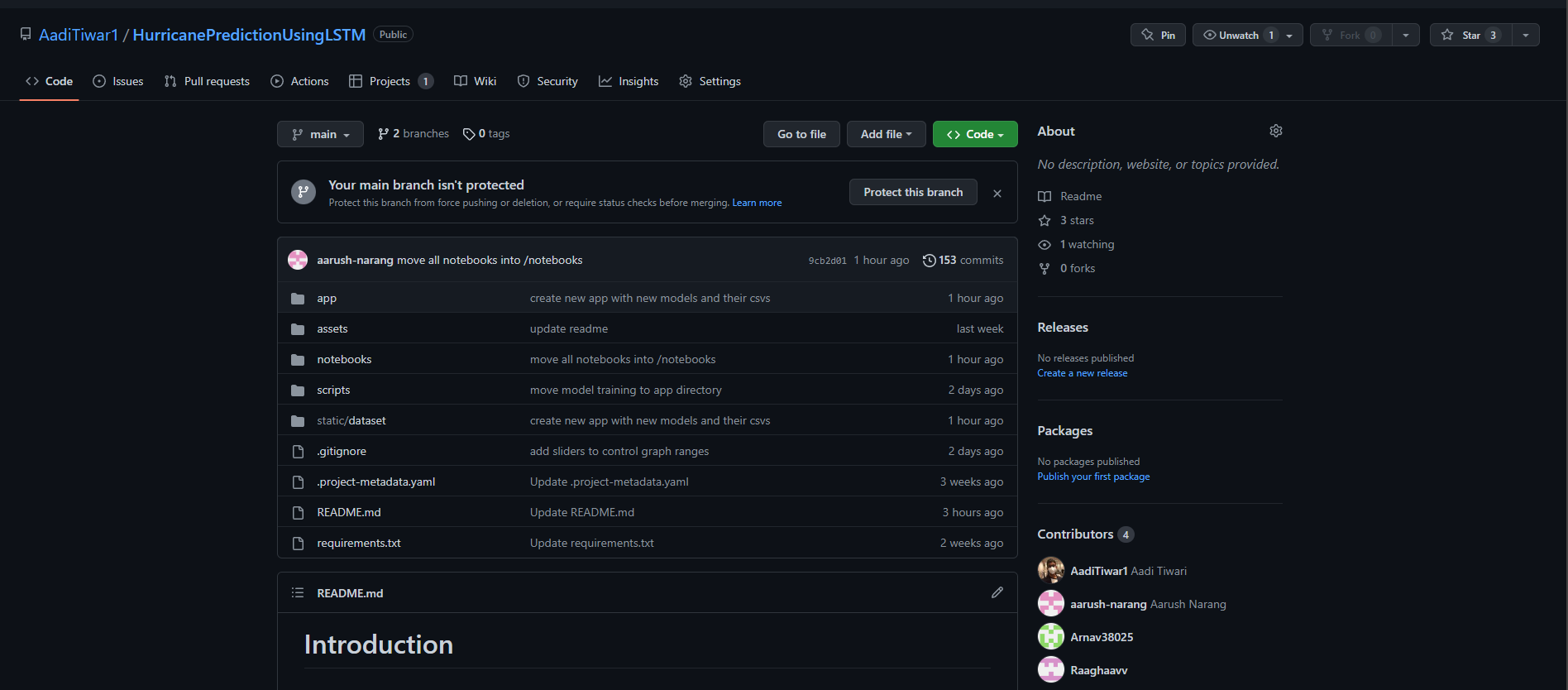Open Learn more link in banner
This screenshot has height=690, width=1568.
pyautogui.click(x=757, y=203)
